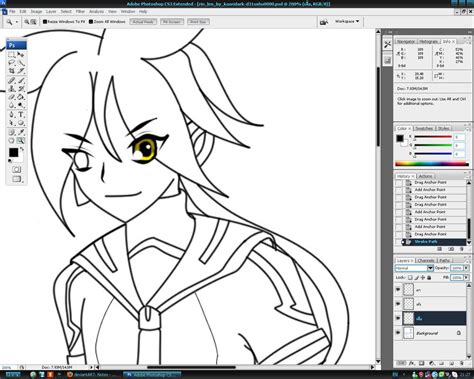This screenshot has height=379, width=474.
Task: Click the Print Size button
Action: 198,22
